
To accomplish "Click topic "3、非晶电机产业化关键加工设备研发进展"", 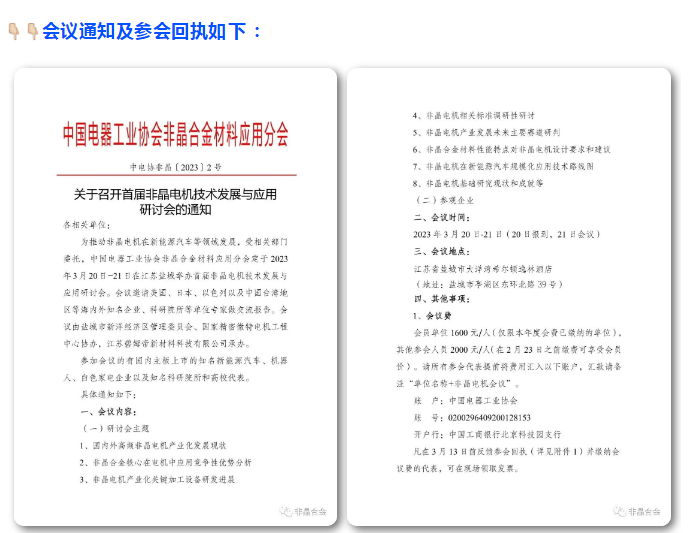I will (157, 479).
